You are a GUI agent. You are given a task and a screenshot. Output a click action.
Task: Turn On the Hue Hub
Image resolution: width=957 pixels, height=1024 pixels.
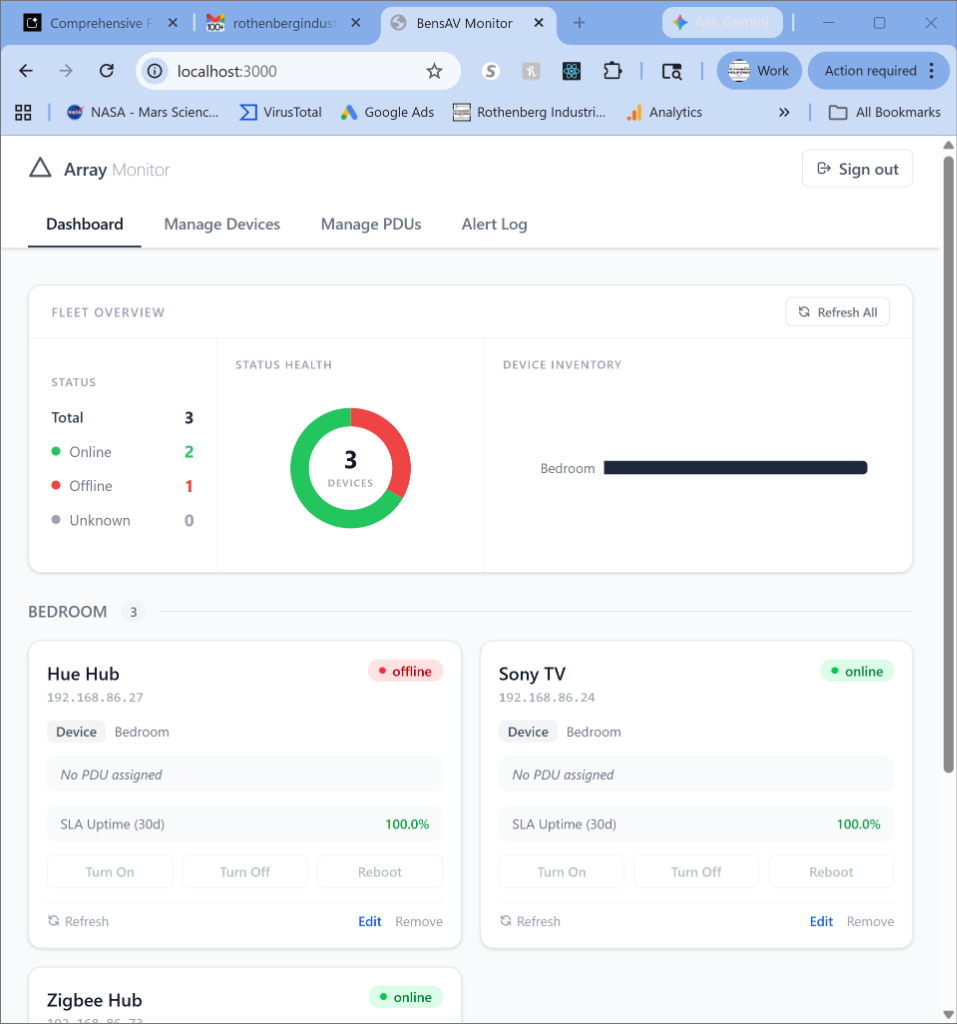(110, 872)
